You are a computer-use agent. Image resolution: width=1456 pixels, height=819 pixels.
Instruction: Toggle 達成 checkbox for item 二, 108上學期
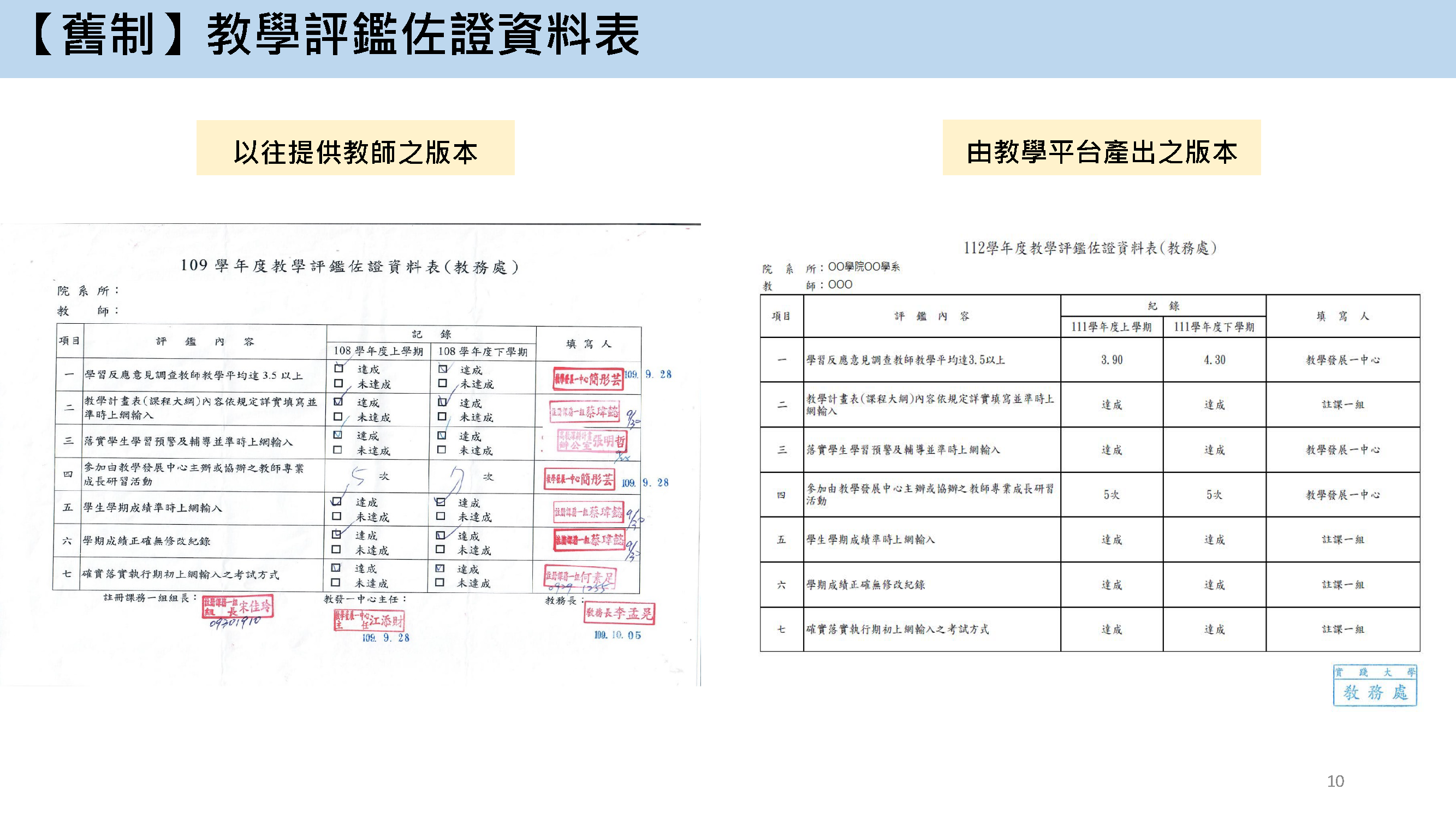click(x=338, y=401)
